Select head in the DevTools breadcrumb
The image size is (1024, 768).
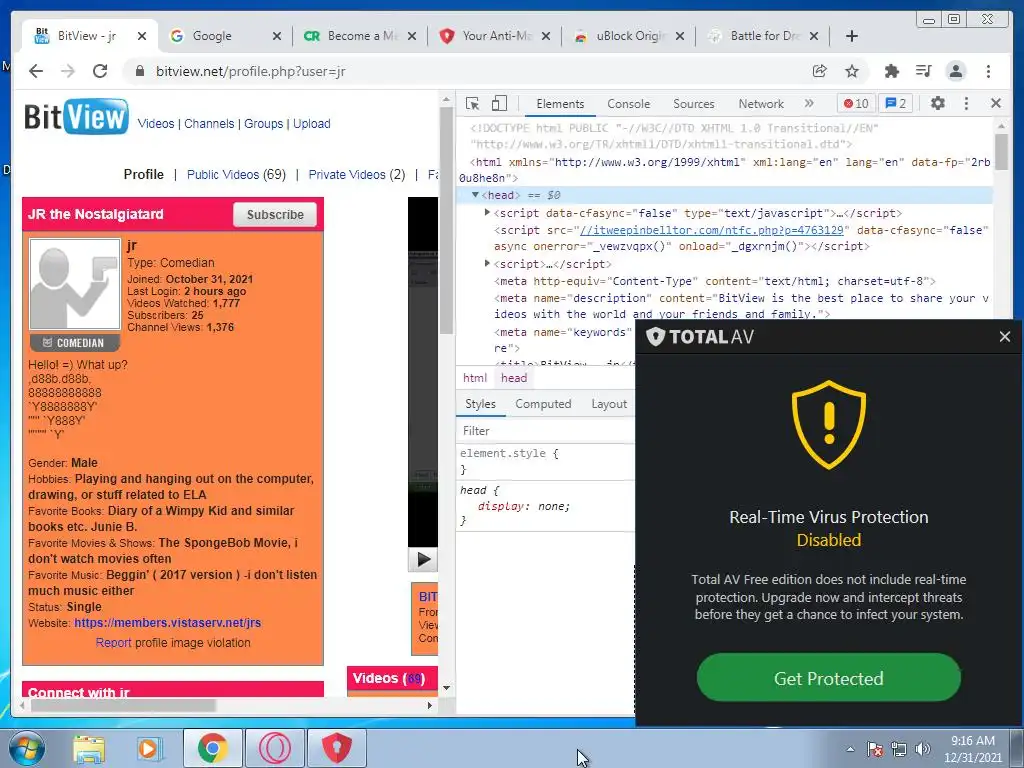pyautogui.click(x=514, y=378)
